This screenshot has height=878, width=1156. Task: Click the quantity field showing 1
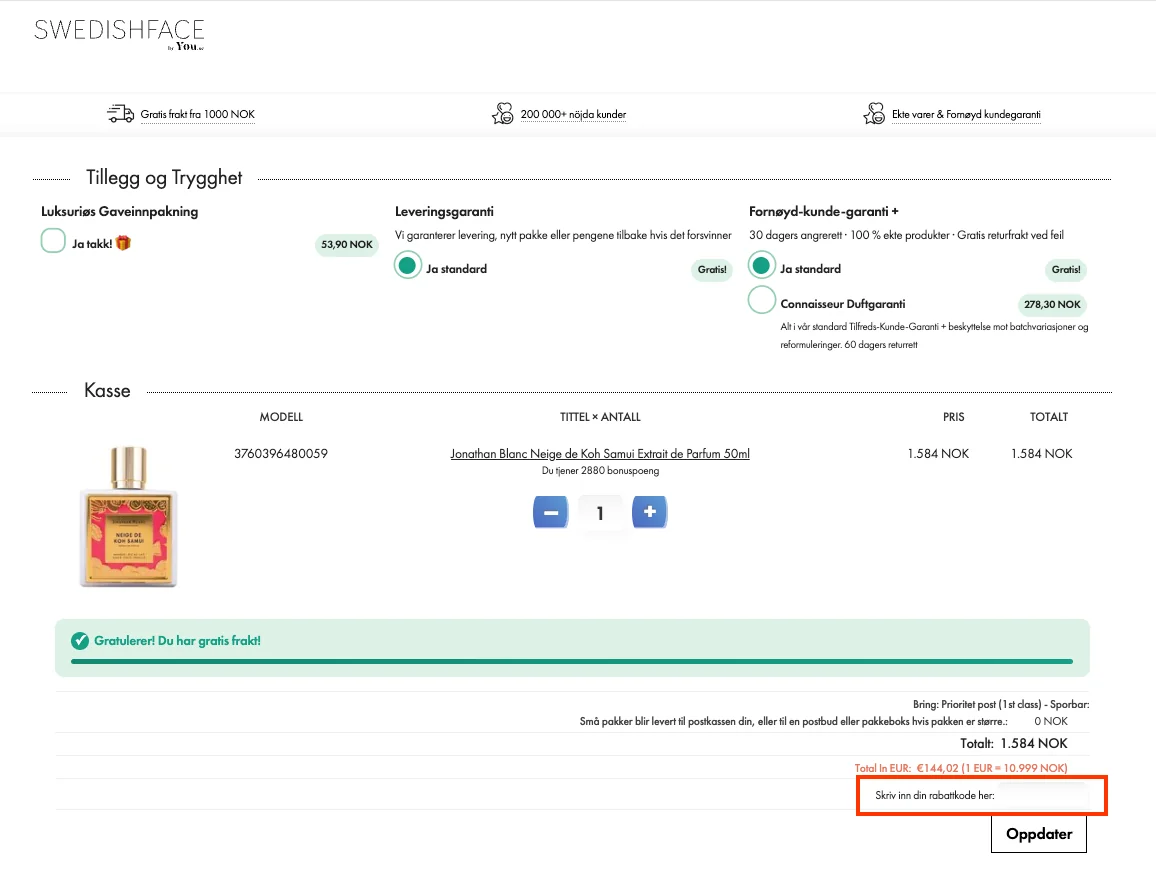click(600, 512)
